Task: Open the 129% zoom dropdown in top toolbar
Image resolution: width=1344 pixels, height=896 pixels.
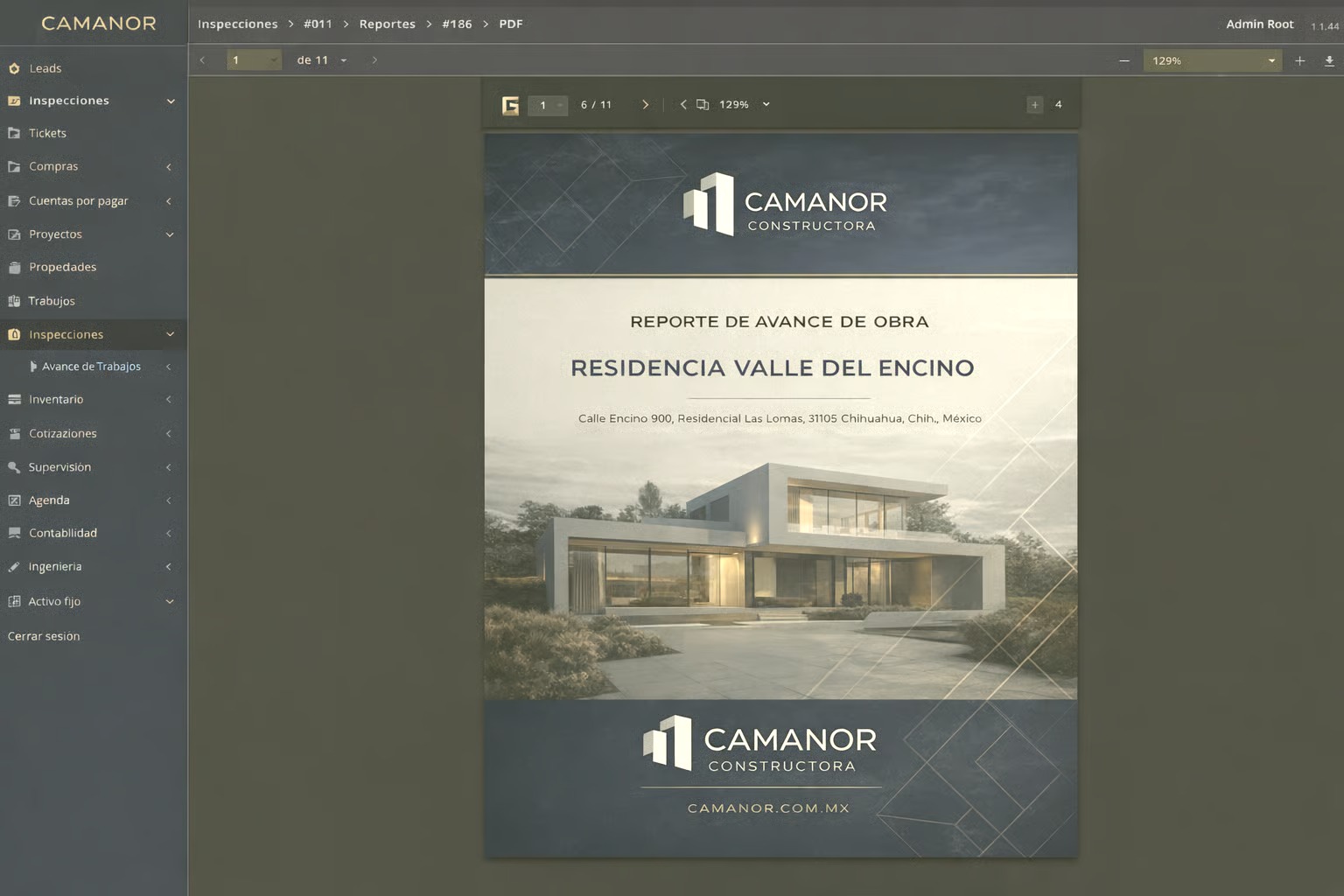Action: tap(1213, 60)
